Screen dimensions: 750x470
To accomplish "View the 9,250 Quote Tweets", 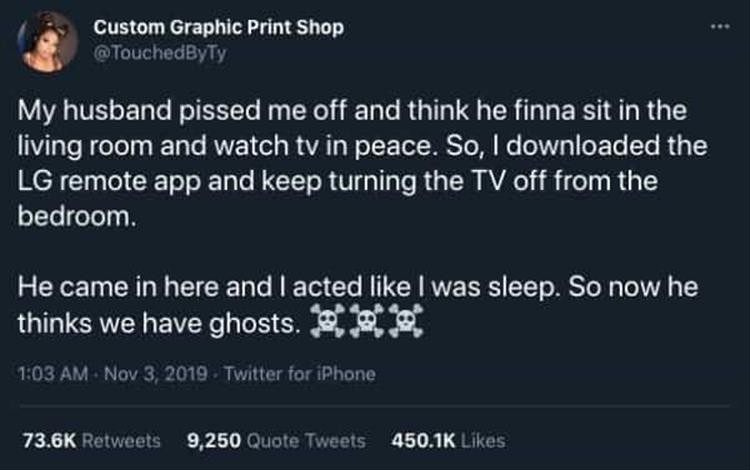I will coord(276,439).
